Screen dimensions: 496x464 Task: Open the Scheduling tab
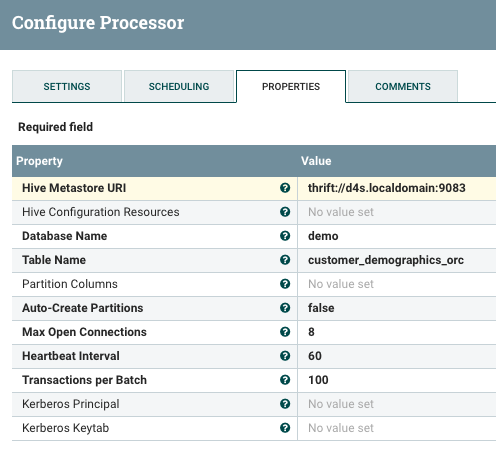179,86
